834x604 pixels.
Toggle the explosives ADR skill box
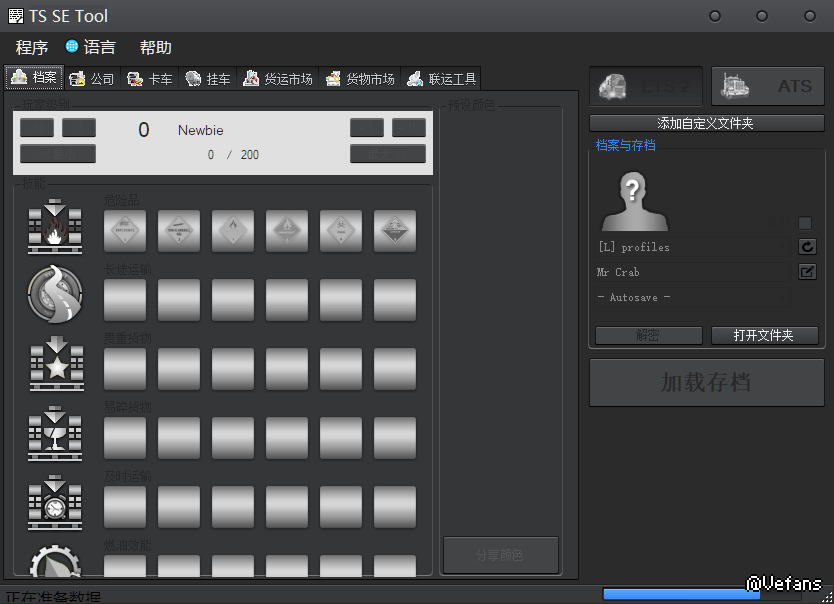(x=125, y=231)
